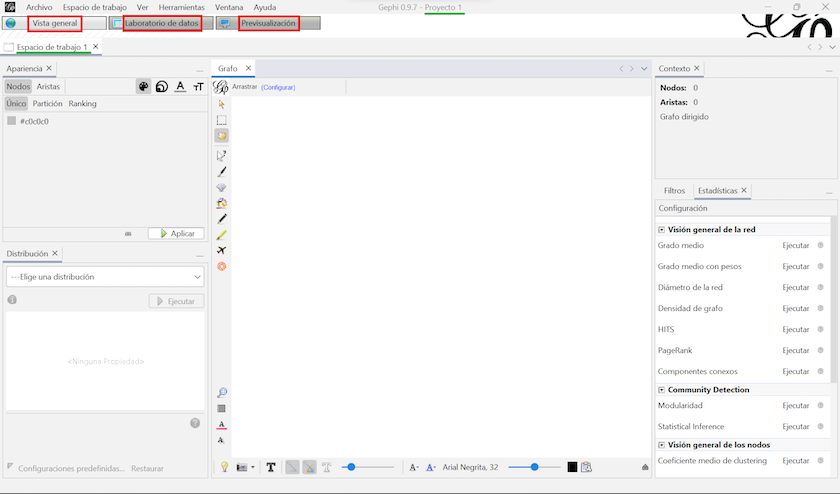Screen dimensions: 840x494
Task: Switch to the Filtros tab
Action: pyautogui.click(x=674, y=190)
